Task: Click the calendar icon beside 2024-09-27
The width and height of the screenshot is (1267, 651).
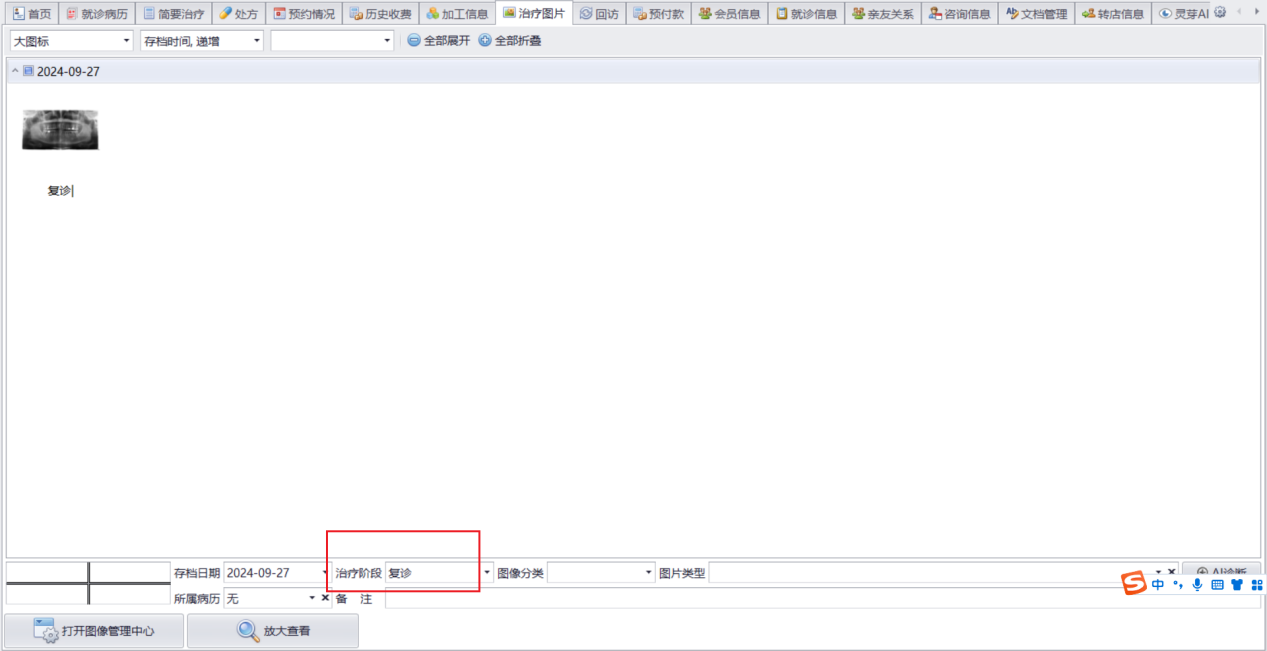Action: click(x=28, y=71)
